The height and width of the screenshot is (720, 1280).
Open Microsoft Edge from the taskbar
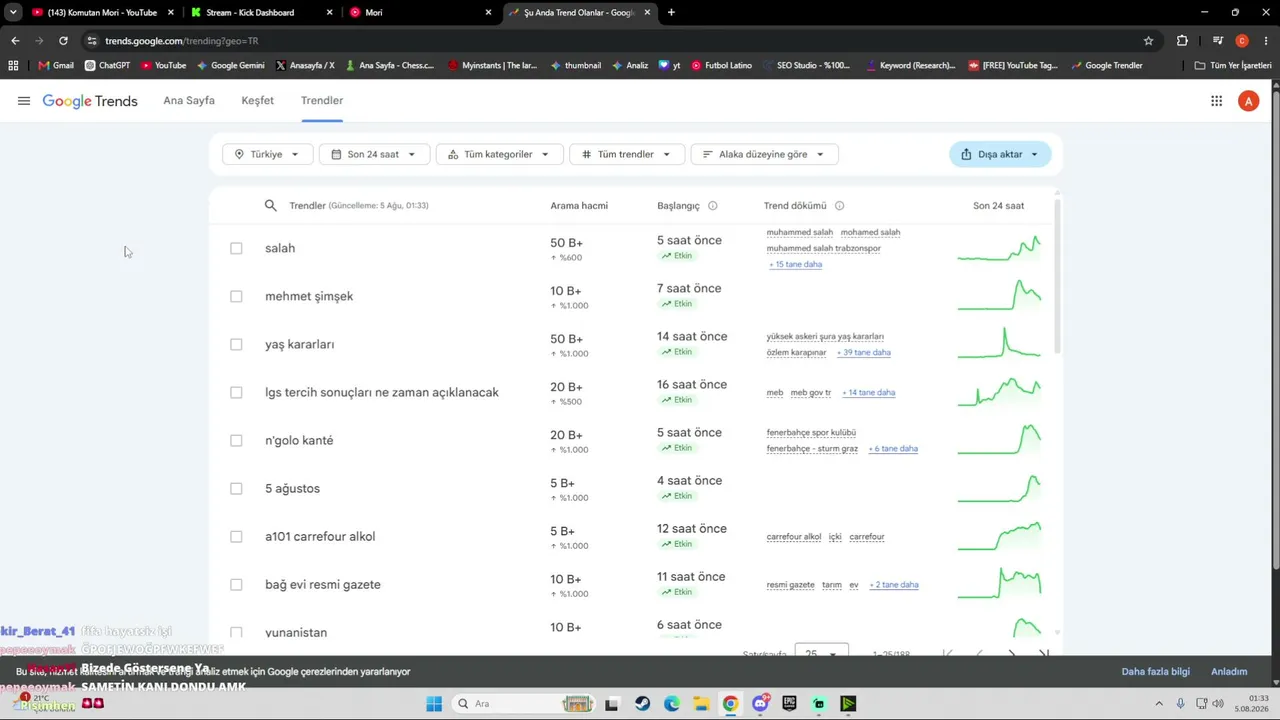coord(672,704)
